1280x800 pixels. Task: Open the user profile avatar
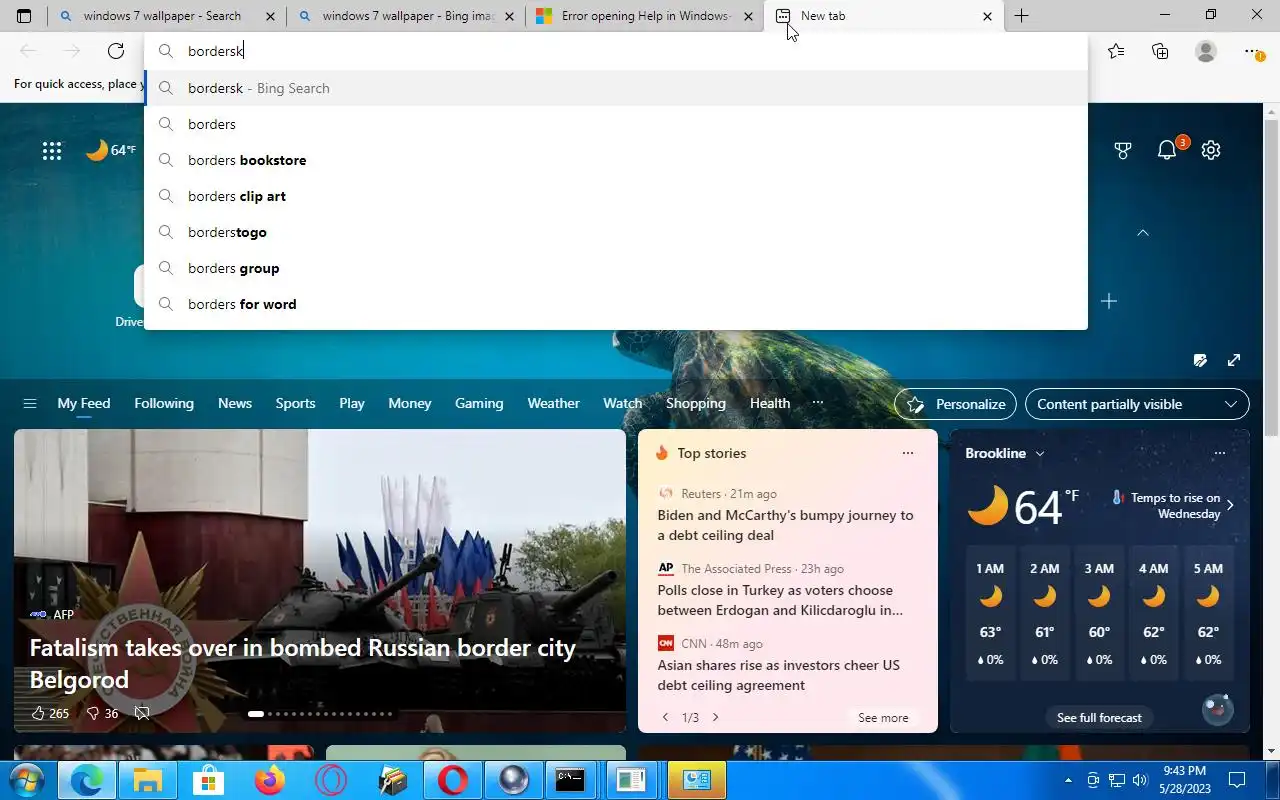(x=1206, y=51)
